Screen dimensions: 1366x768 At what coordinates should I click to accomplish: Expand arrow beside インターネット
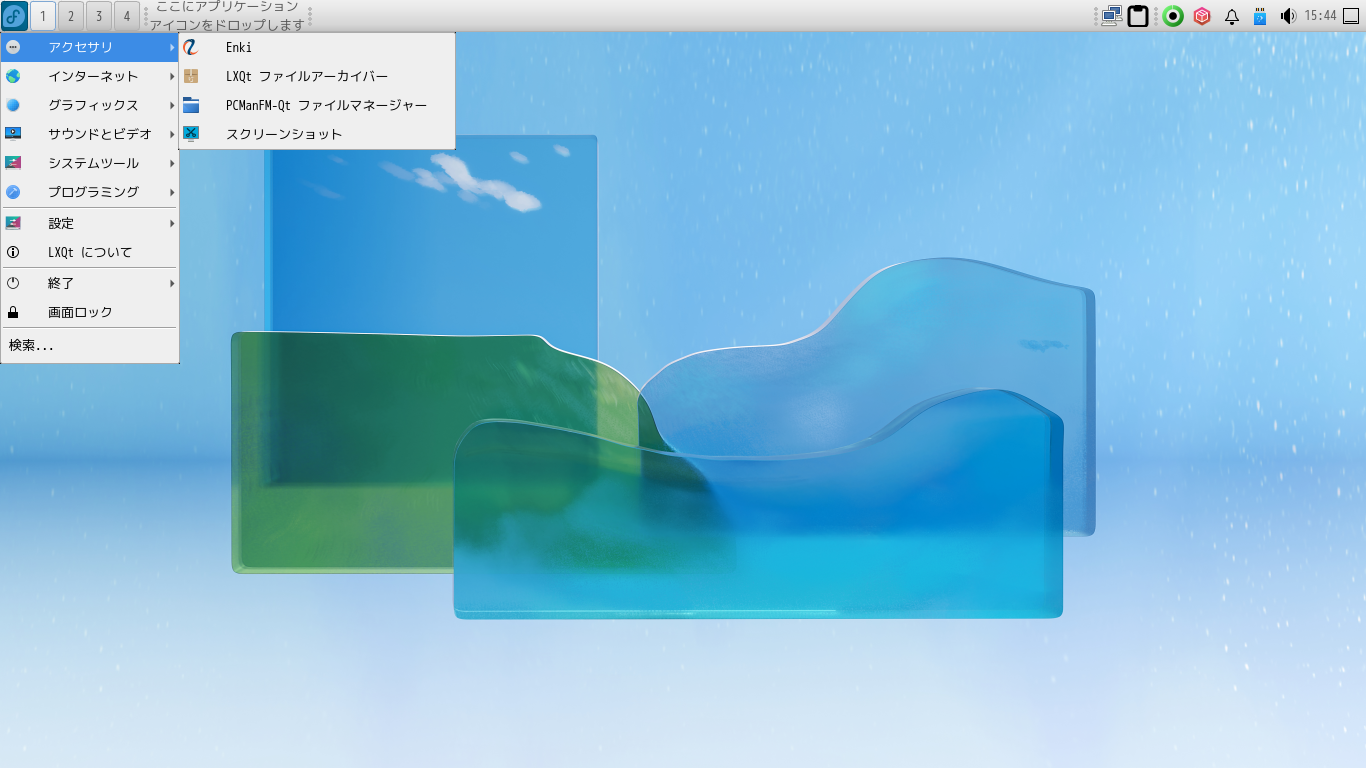point(172,76)
